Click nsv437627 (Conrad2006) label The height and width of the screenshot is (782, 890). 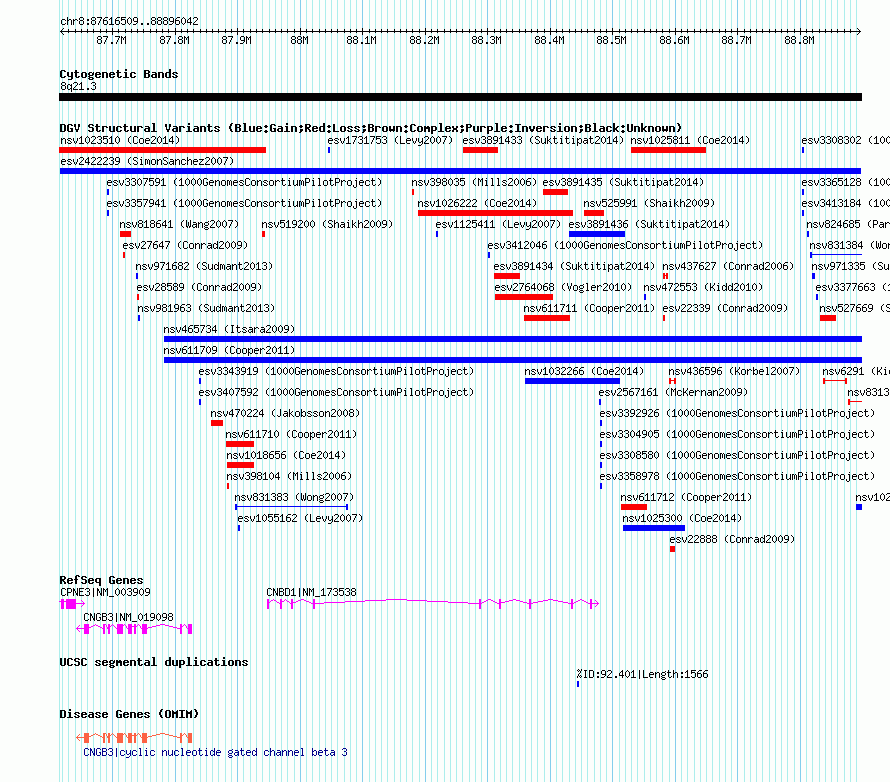(x=728, y=266)
